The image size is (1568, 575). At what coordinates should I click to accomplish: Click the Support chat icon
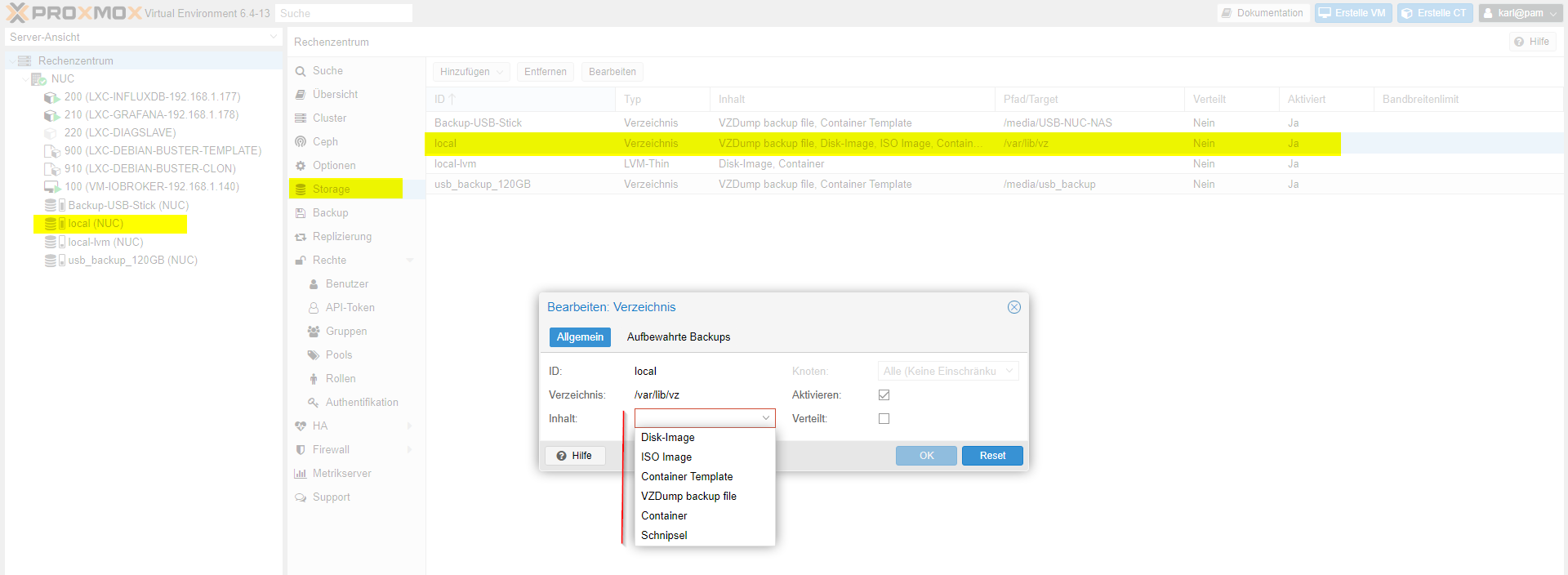301,497
